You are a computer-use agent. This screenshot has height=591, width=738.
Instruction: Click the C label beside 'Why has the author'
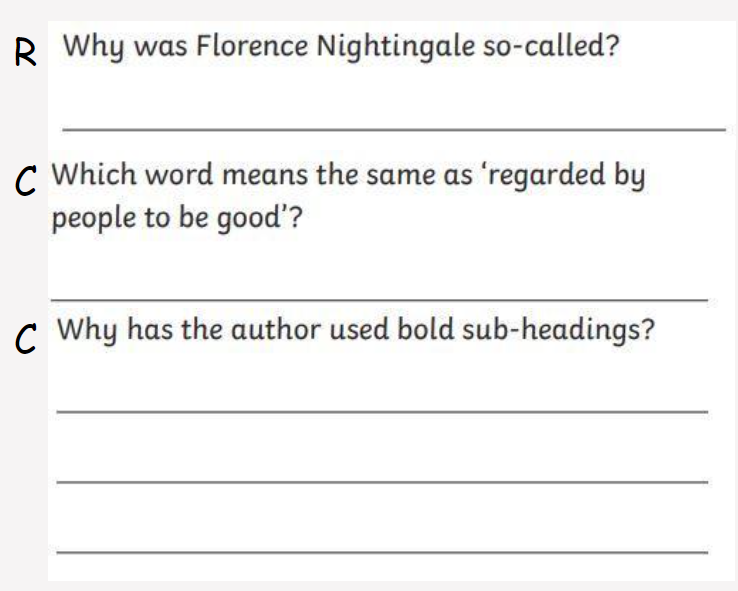pyautogui.click(x=25, y=338)
